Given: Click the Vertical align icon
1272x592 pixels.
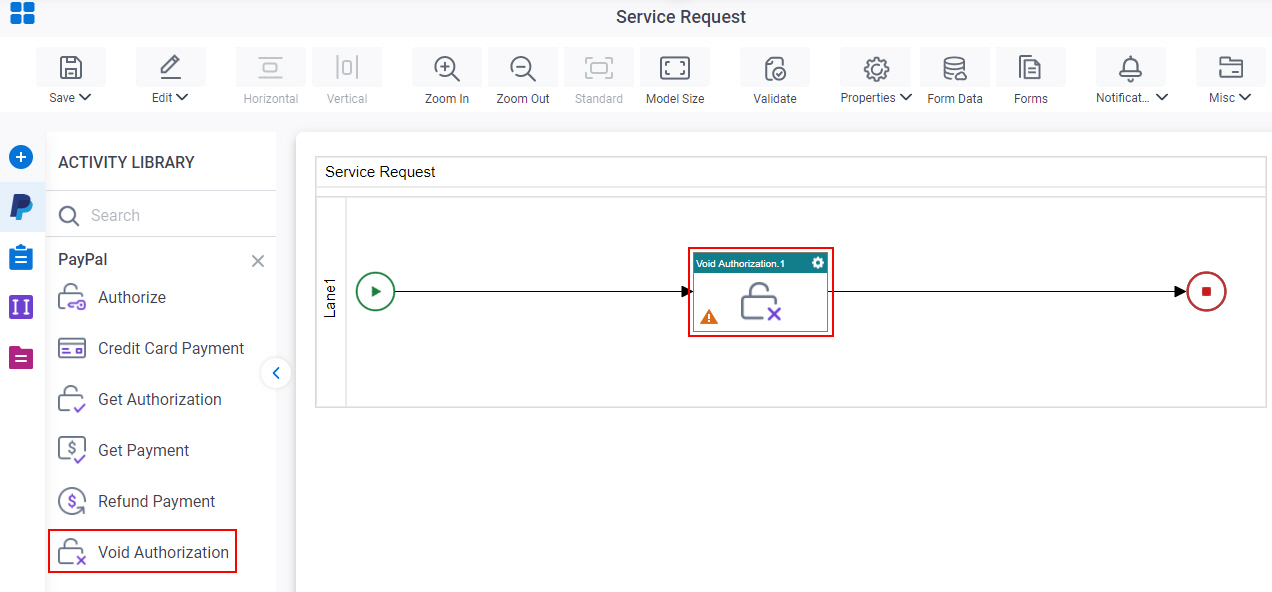Looking at the screenshot, I should [x=347, y=68].
